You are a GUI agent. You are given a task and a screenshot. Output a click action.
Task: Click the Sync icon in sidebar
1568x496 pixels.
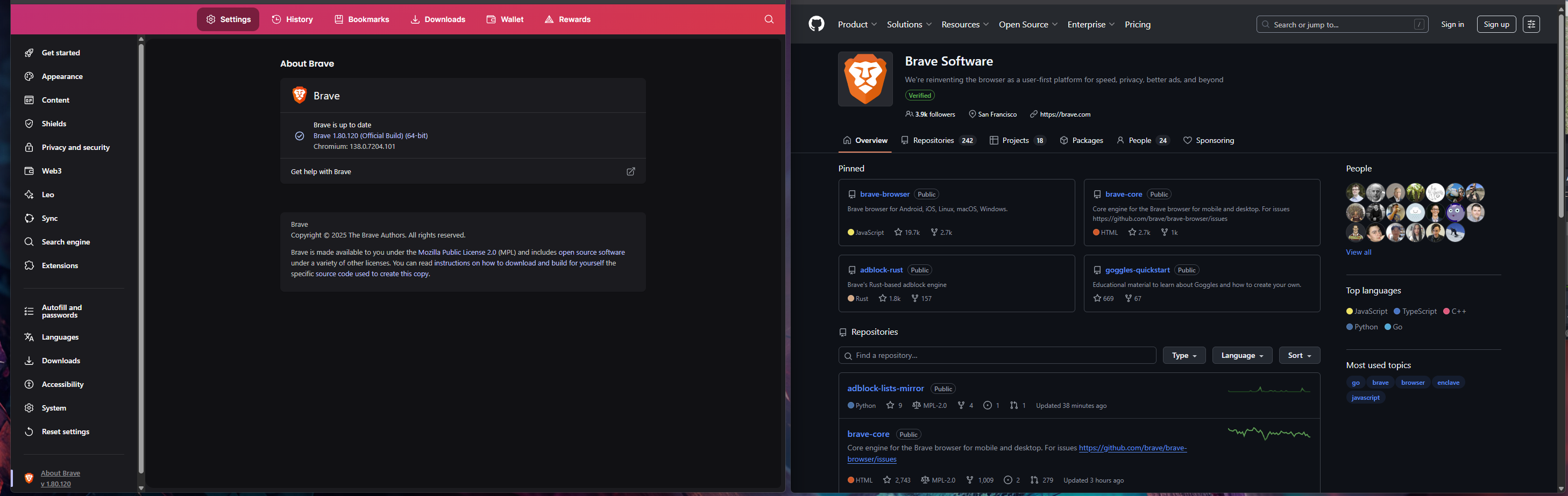(29, 219)
